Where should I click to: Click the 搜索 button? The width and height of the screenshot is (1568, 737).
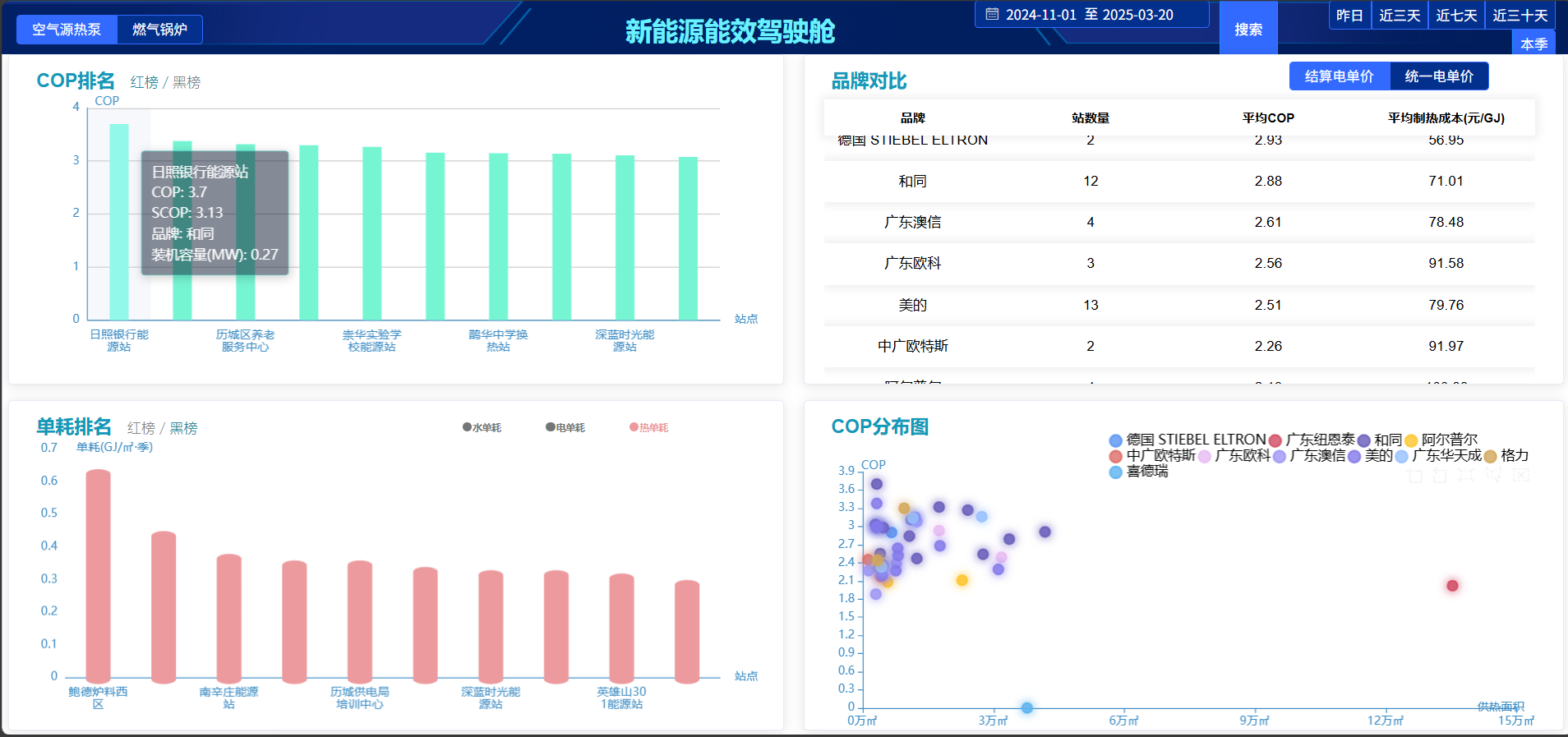1248,29
